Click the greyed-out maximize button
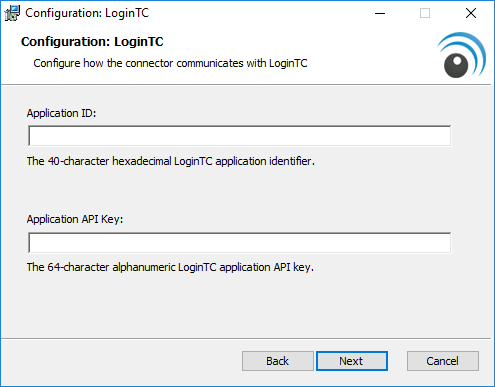 pyautogui.click(x=425, y=13)
